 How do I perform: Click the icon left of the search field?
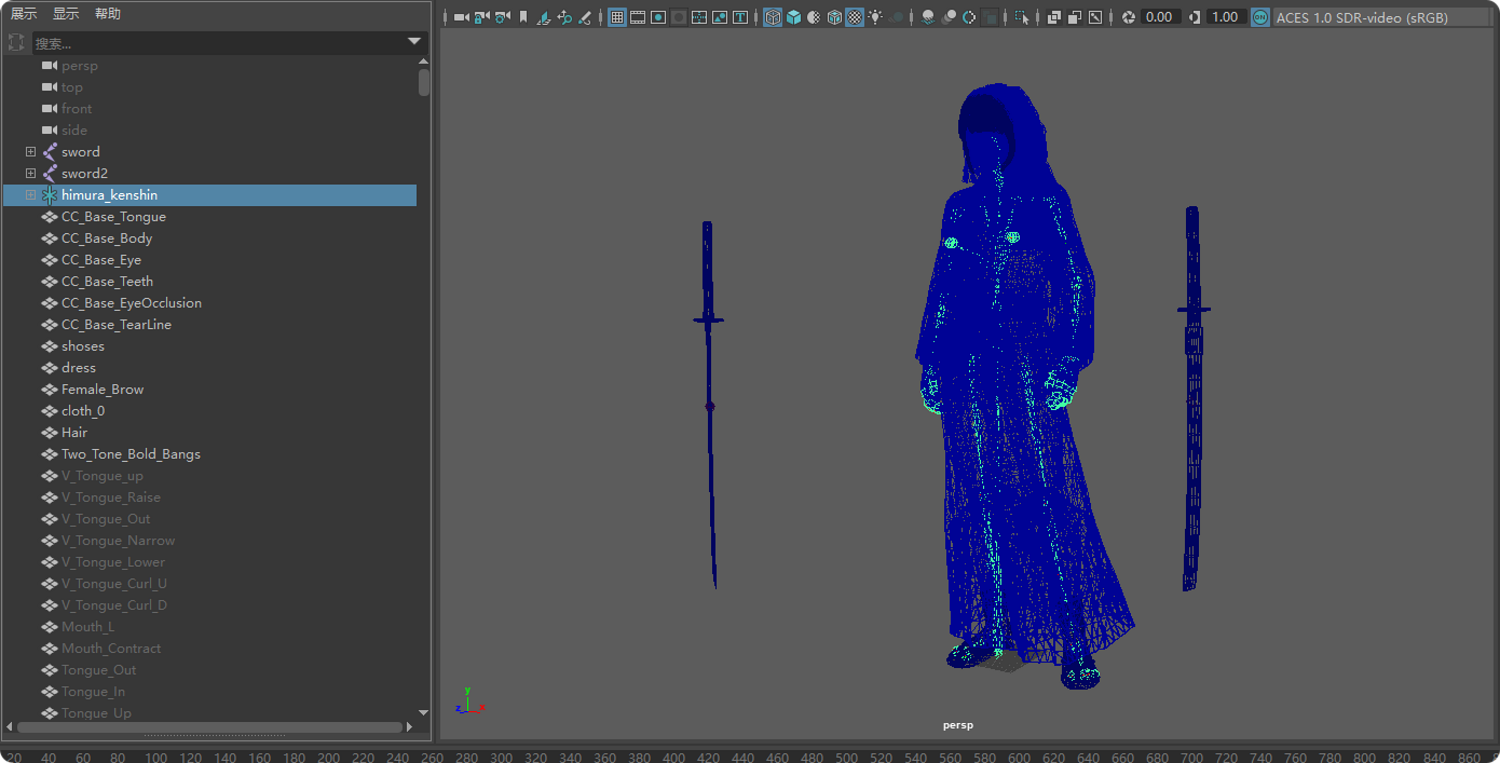[16, 43]
